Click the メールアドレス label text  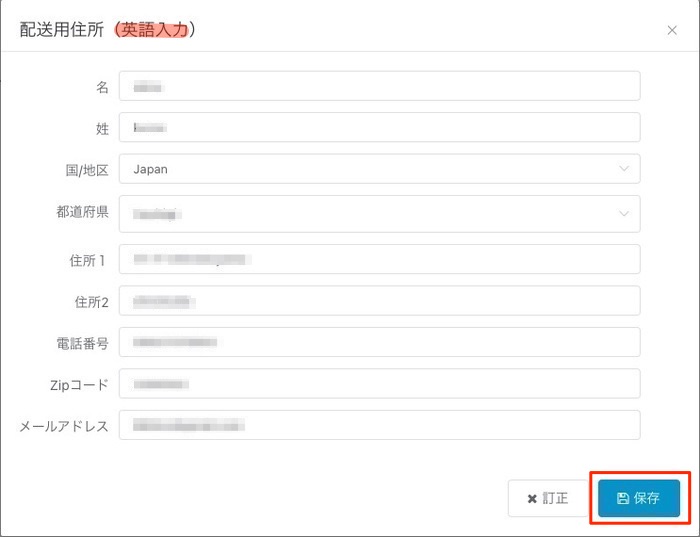coord(63,426)
